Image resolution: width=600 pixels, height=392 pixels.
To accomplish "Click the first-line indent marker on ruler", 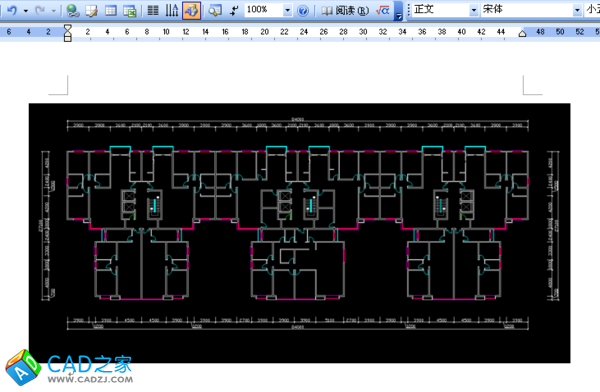I will [x=68, y=28].
